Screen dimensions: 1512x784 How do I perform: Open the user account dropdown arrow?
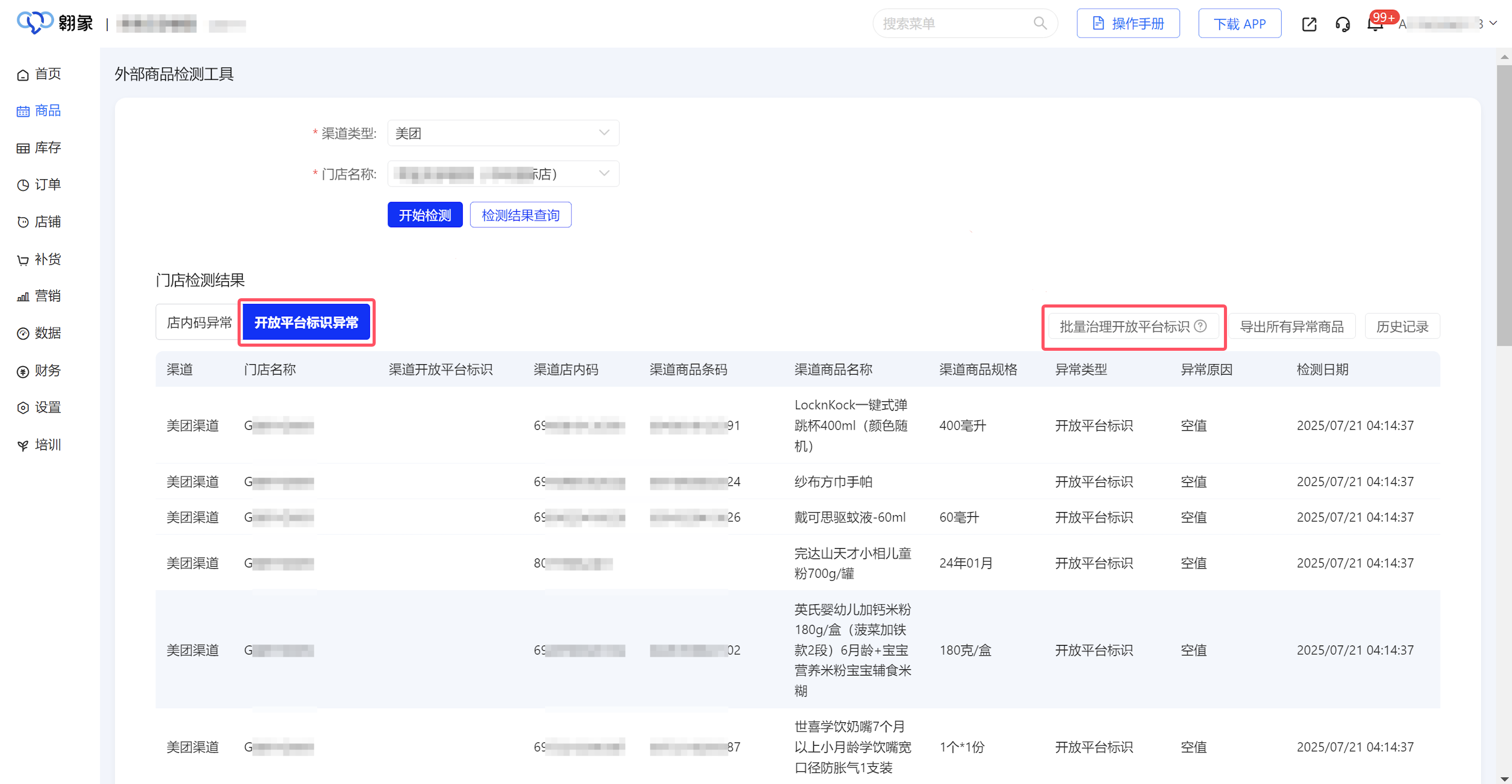pos(1493,24)
